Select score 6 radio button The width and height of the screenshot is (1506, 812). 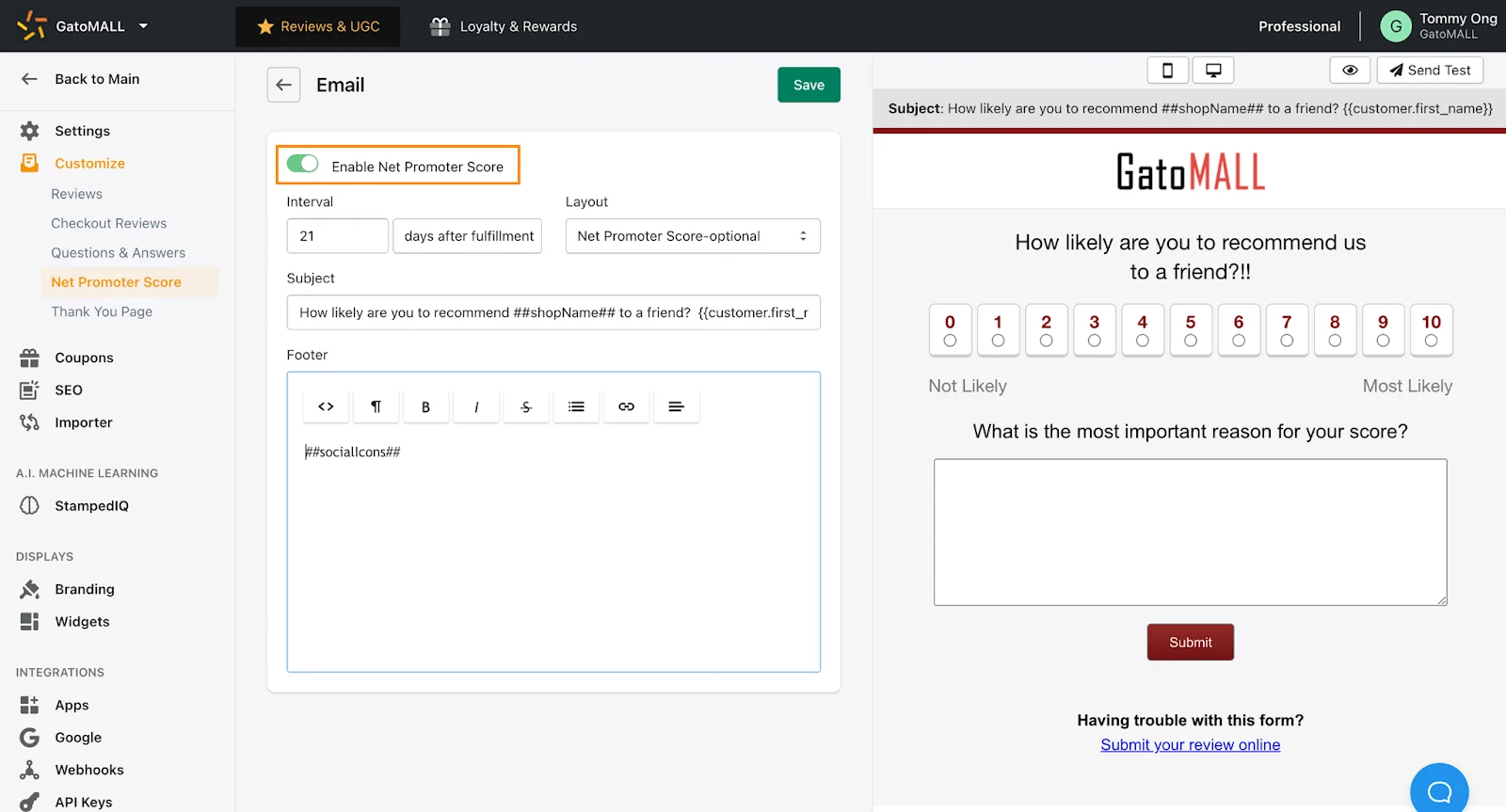[1239, 341]
